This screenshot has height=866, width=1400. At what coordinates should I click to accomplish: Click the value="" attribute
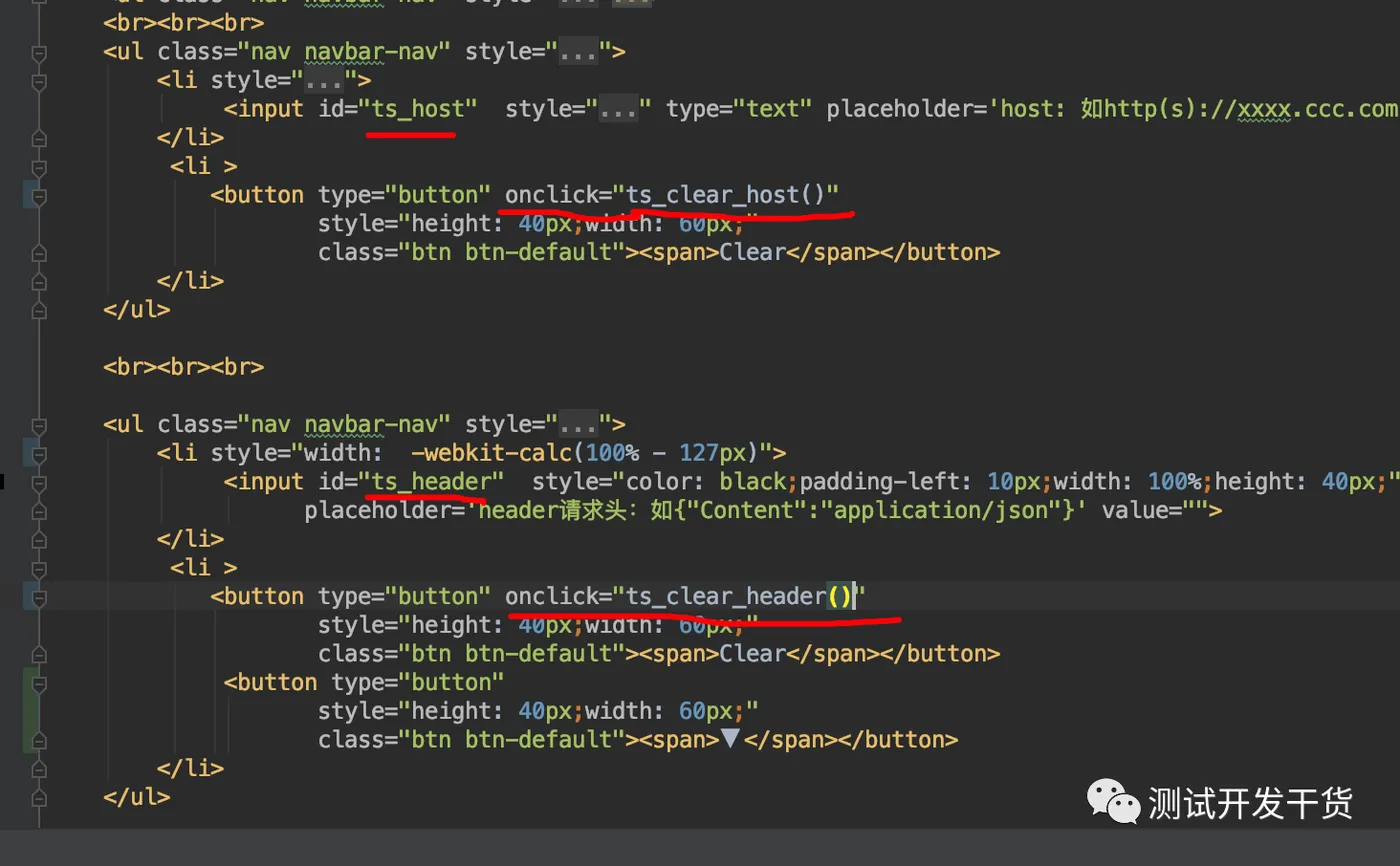pos(1155,510)
